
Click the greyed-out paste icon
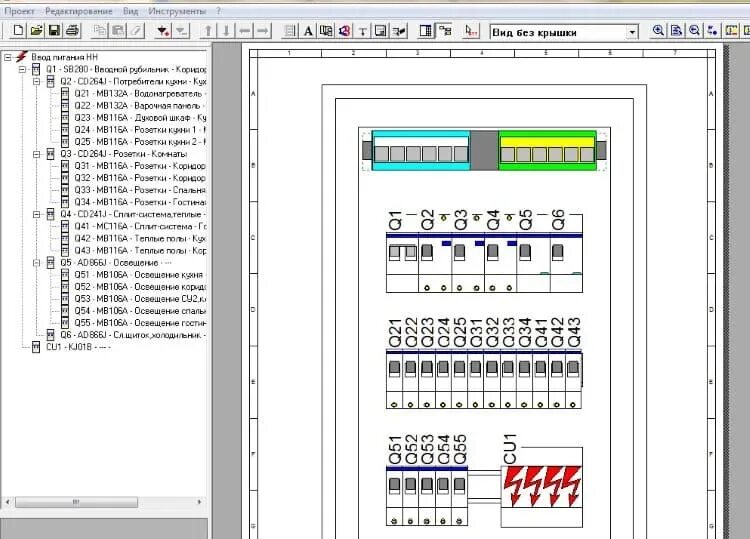(x=118, y=32)
